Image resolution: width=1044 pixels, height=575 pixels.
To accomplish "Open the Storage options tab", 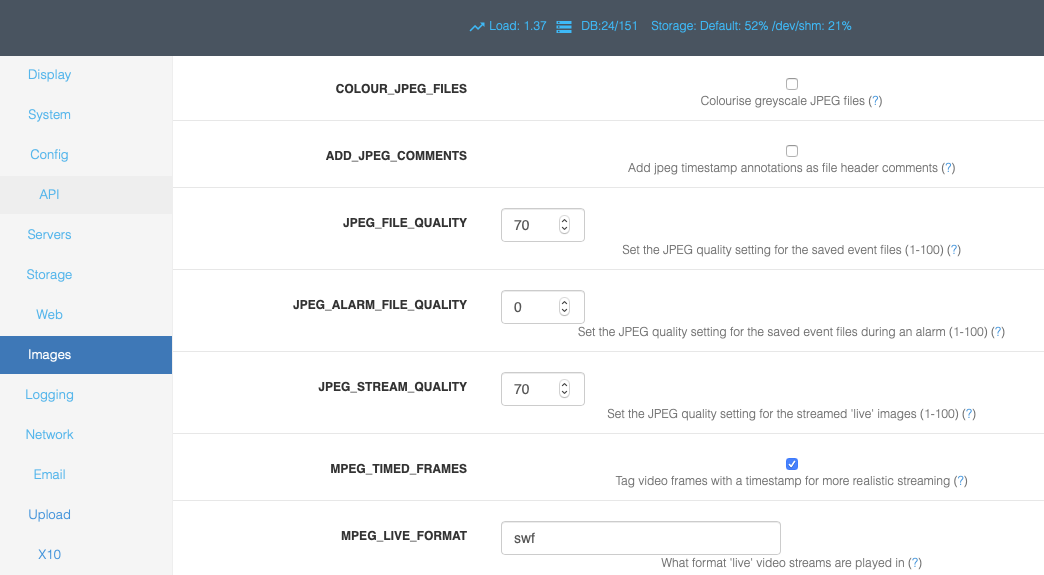I will tap(49, 275).
